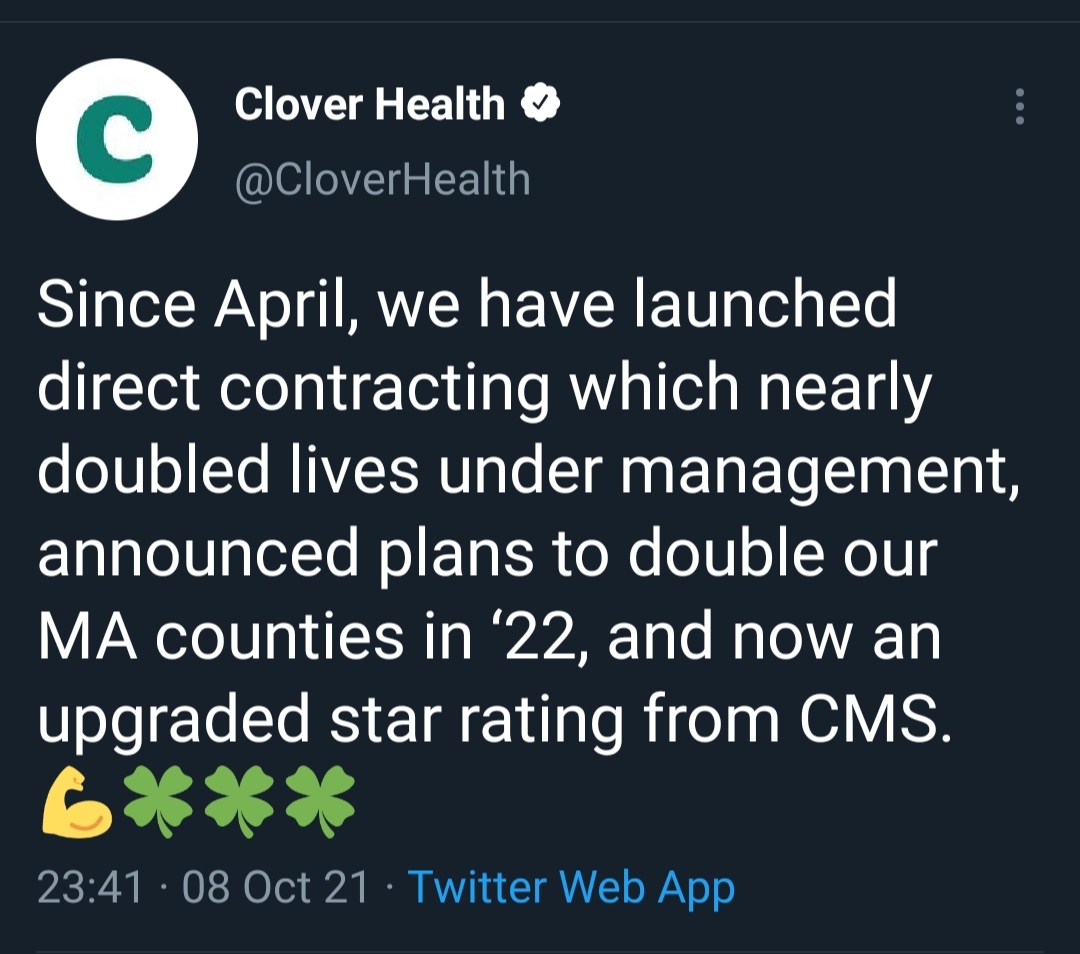The width and height of the screenshot is (1080, 954).
Task: Click the 08 Oct 21 date
Action: (x=276, y=888)
